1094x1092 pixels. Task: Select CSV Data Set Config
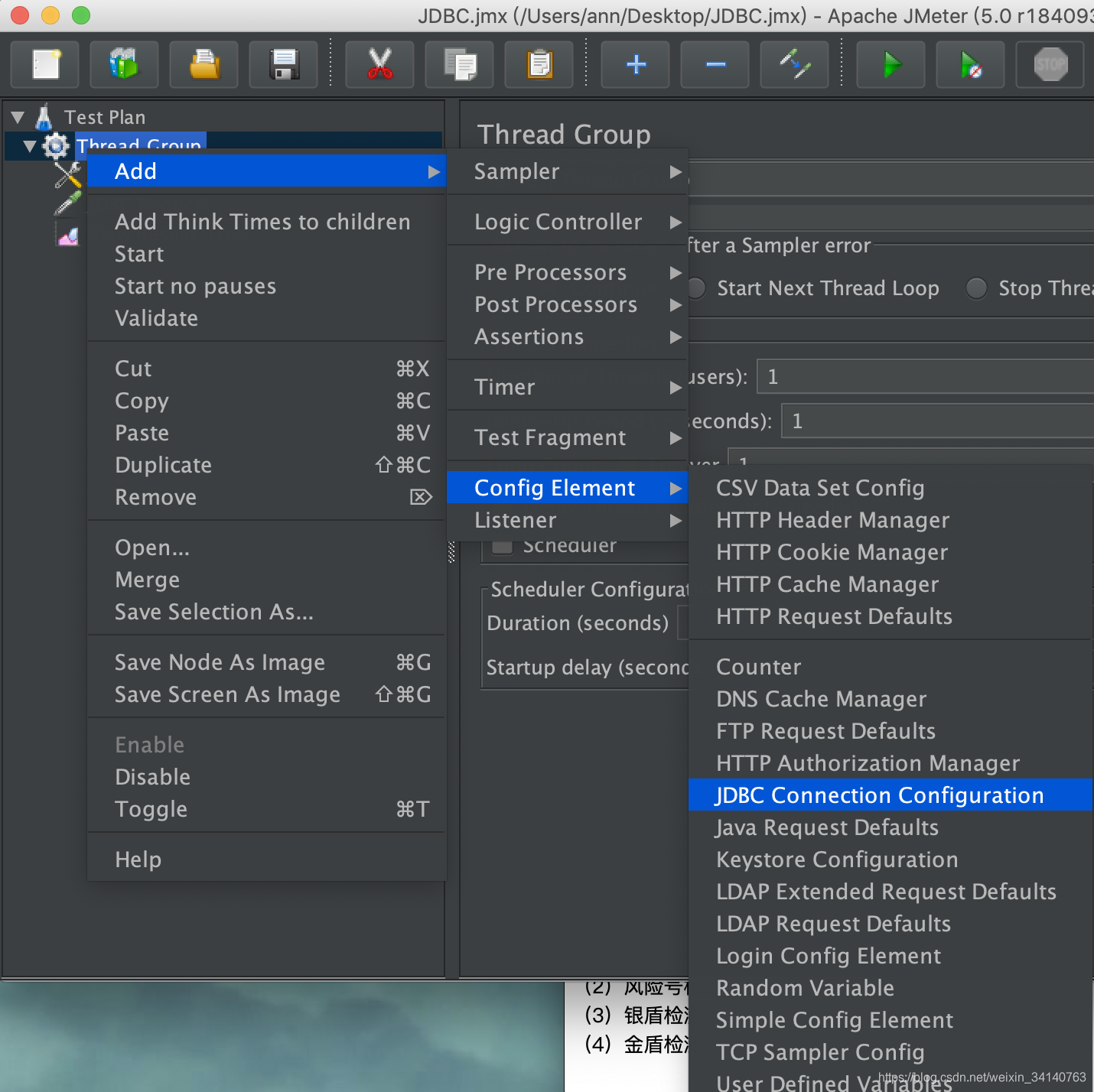[890, 488]
